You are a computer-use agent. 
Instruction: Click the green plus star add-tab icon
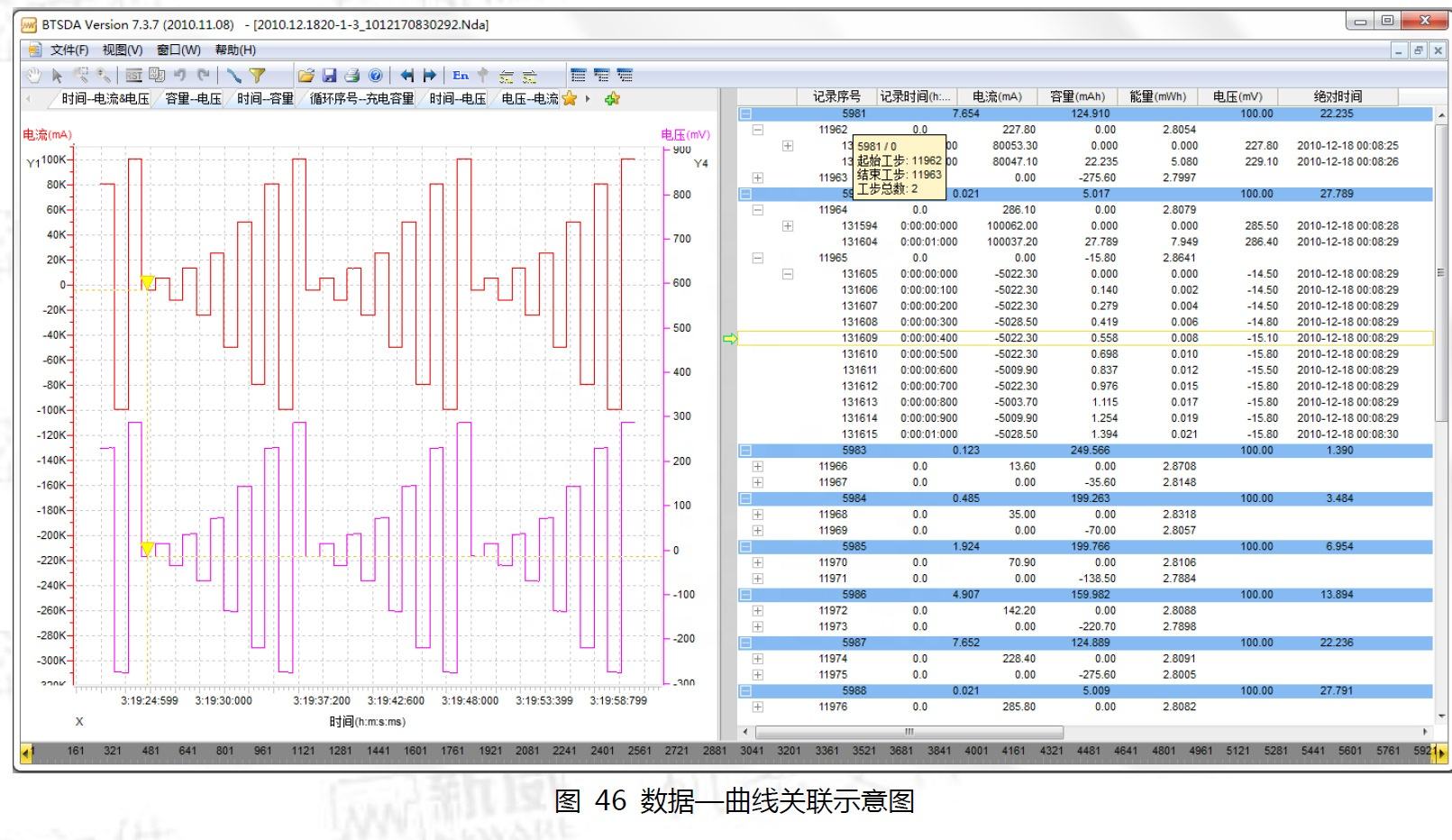click(612, 99)
